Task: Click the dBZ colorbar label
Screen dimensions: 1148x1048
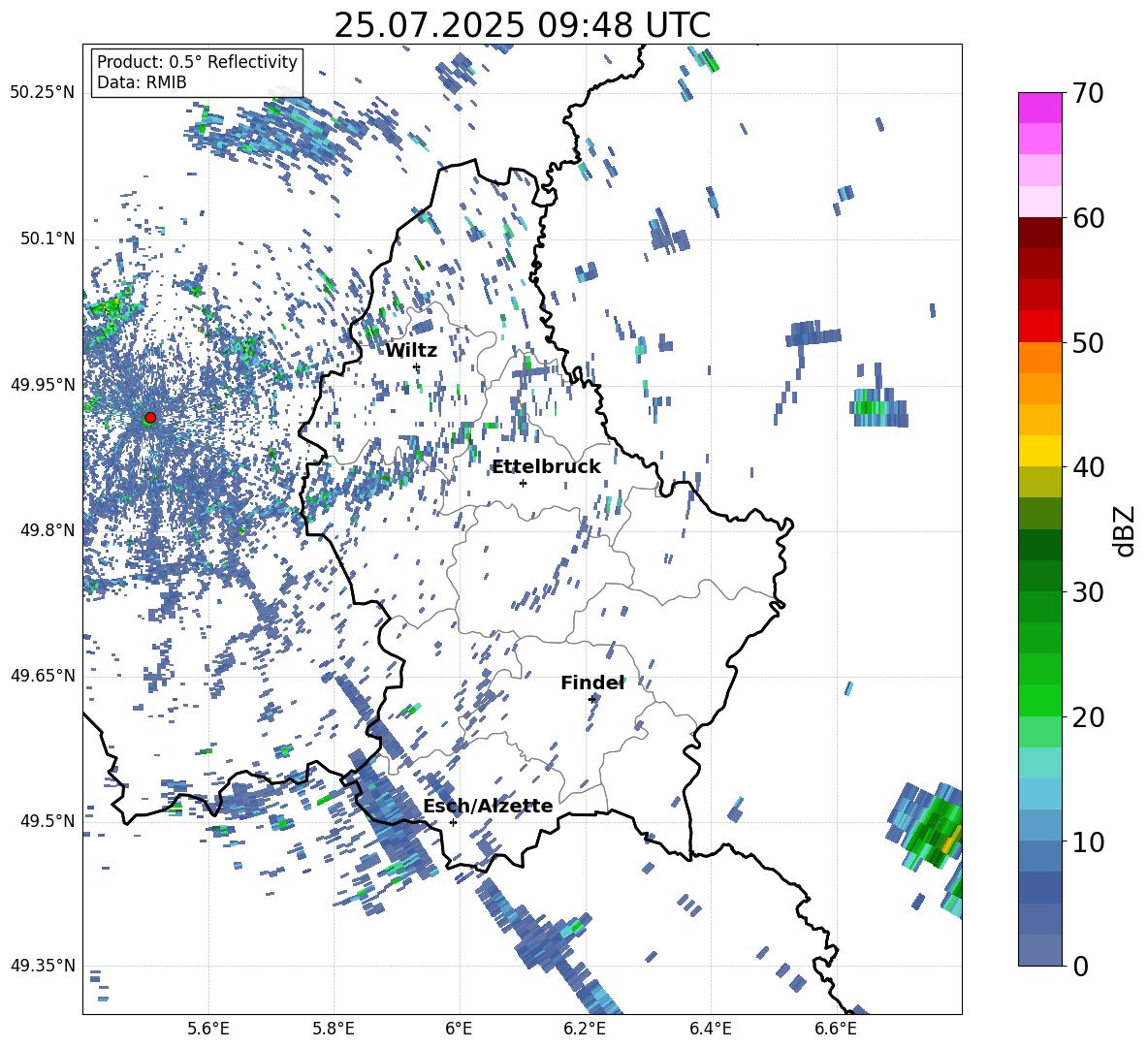Action: click(1123, 530)
